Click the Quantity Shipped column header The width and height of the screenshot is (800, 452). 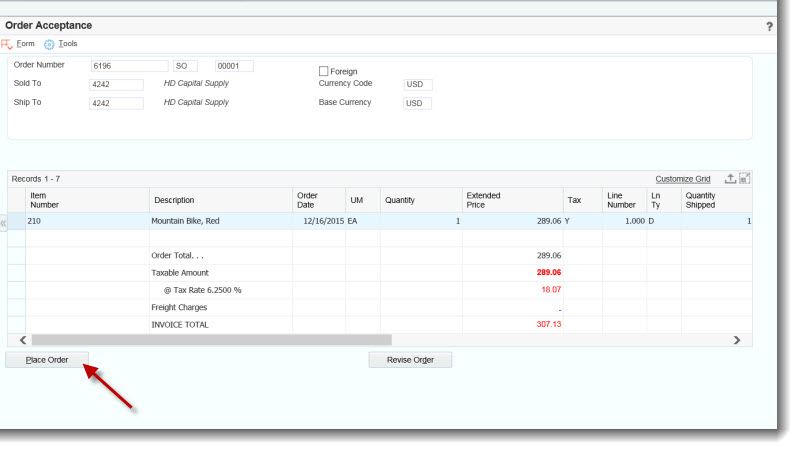(716, 200)
